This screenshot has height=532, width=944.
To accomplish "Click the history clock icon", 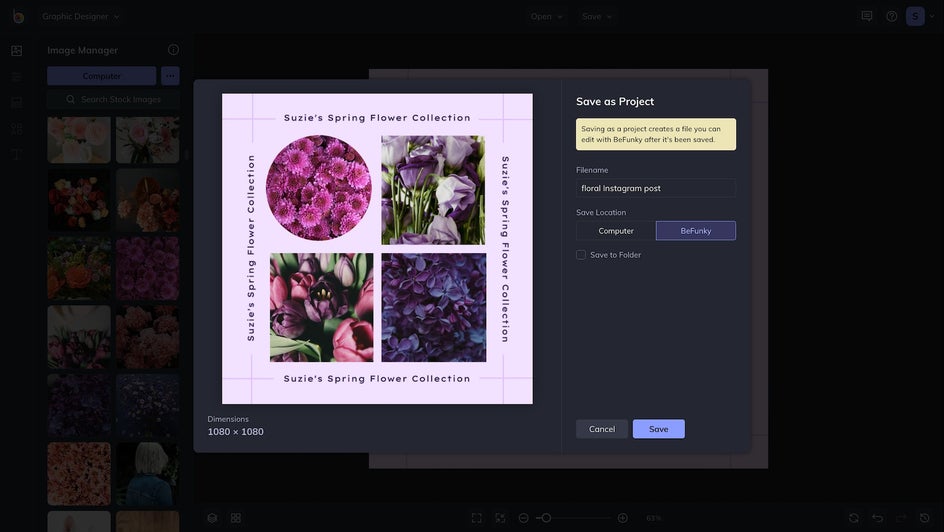I will pos(925,518).
